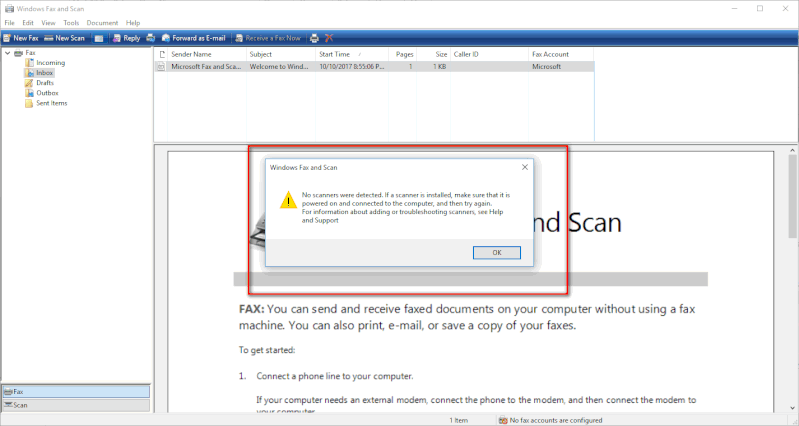799x426 pixels.
Task: Click the preview pane scroll up arrow
Action: (x=793, y=150)
